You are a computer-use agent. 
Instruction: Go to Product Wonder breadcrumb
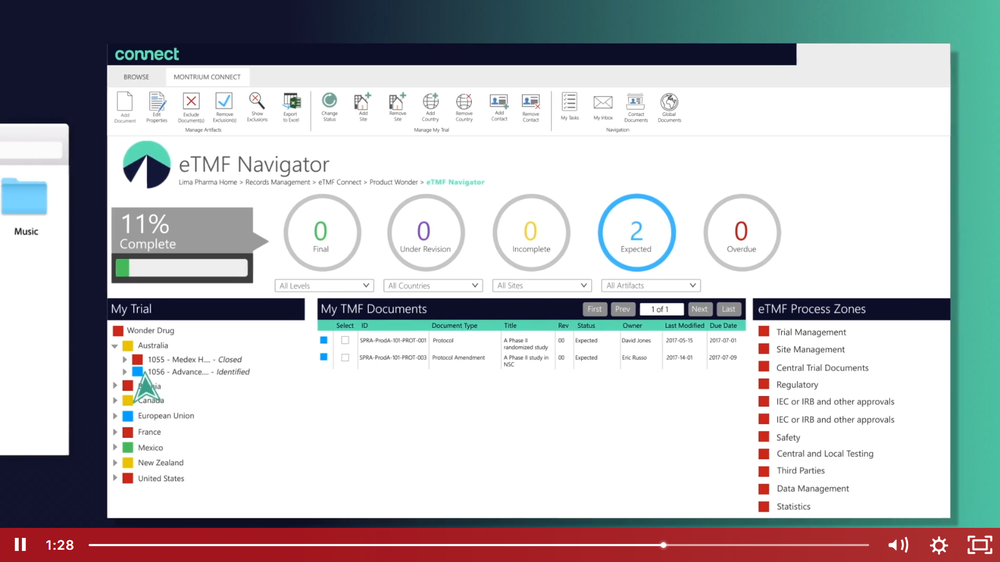393,182
